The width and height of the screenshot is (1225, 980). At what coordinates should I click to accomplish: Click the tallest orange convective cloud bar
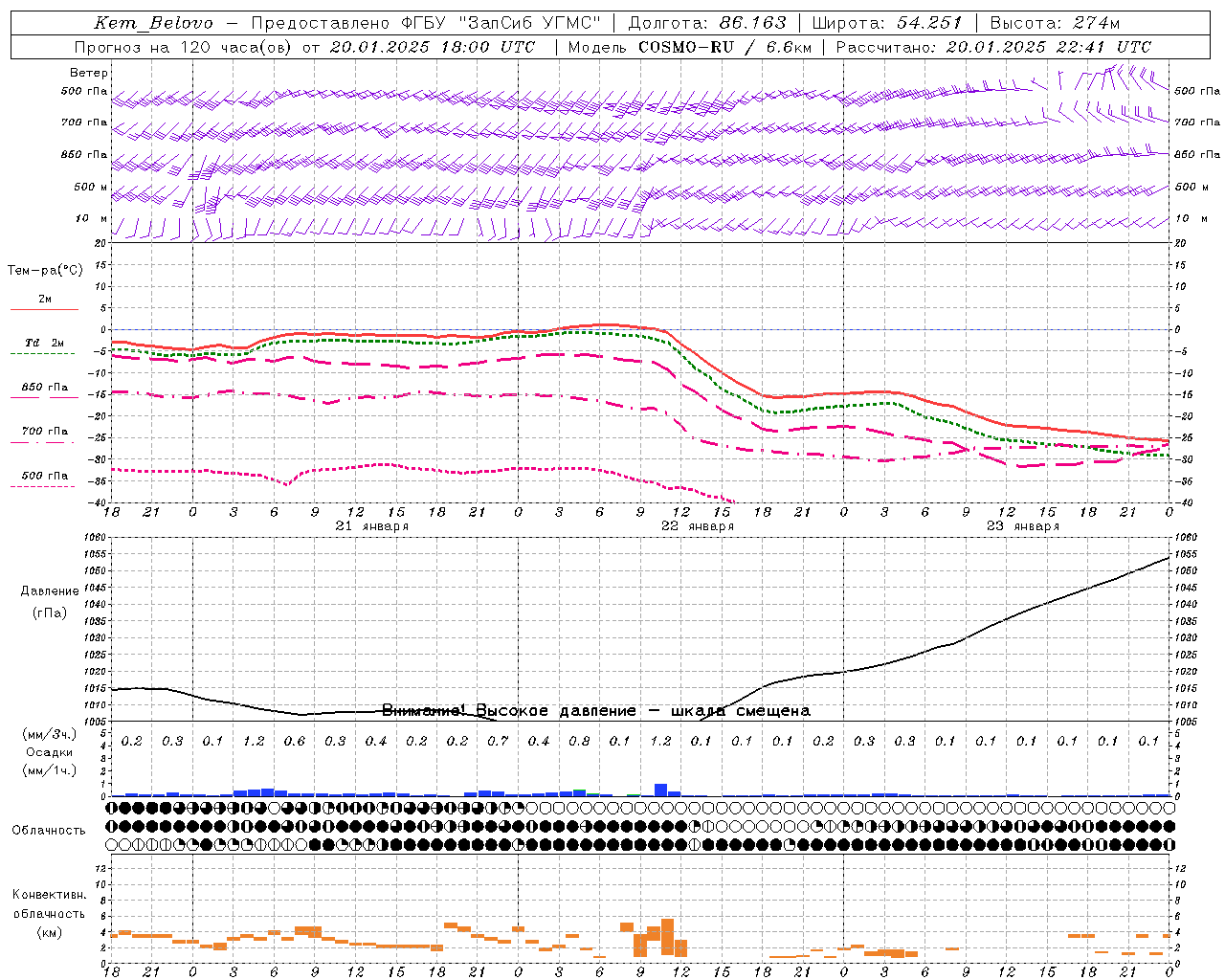667,938
